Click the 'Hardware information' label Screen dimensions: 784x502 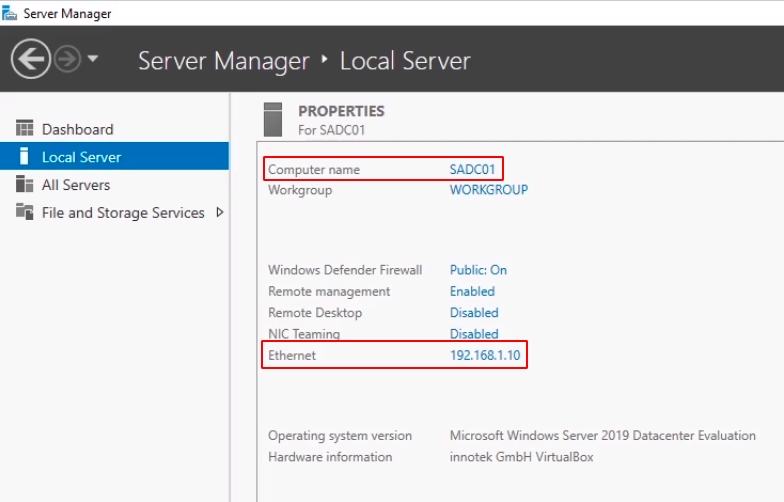point(330,457)
